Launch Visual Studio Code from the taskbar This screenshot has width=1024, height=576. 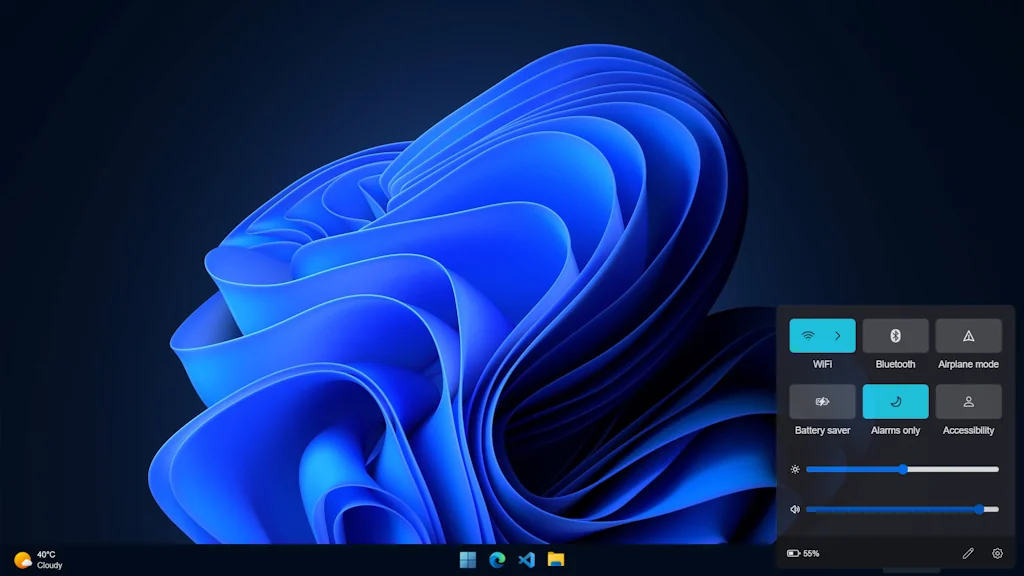click(x=525, y=560)
